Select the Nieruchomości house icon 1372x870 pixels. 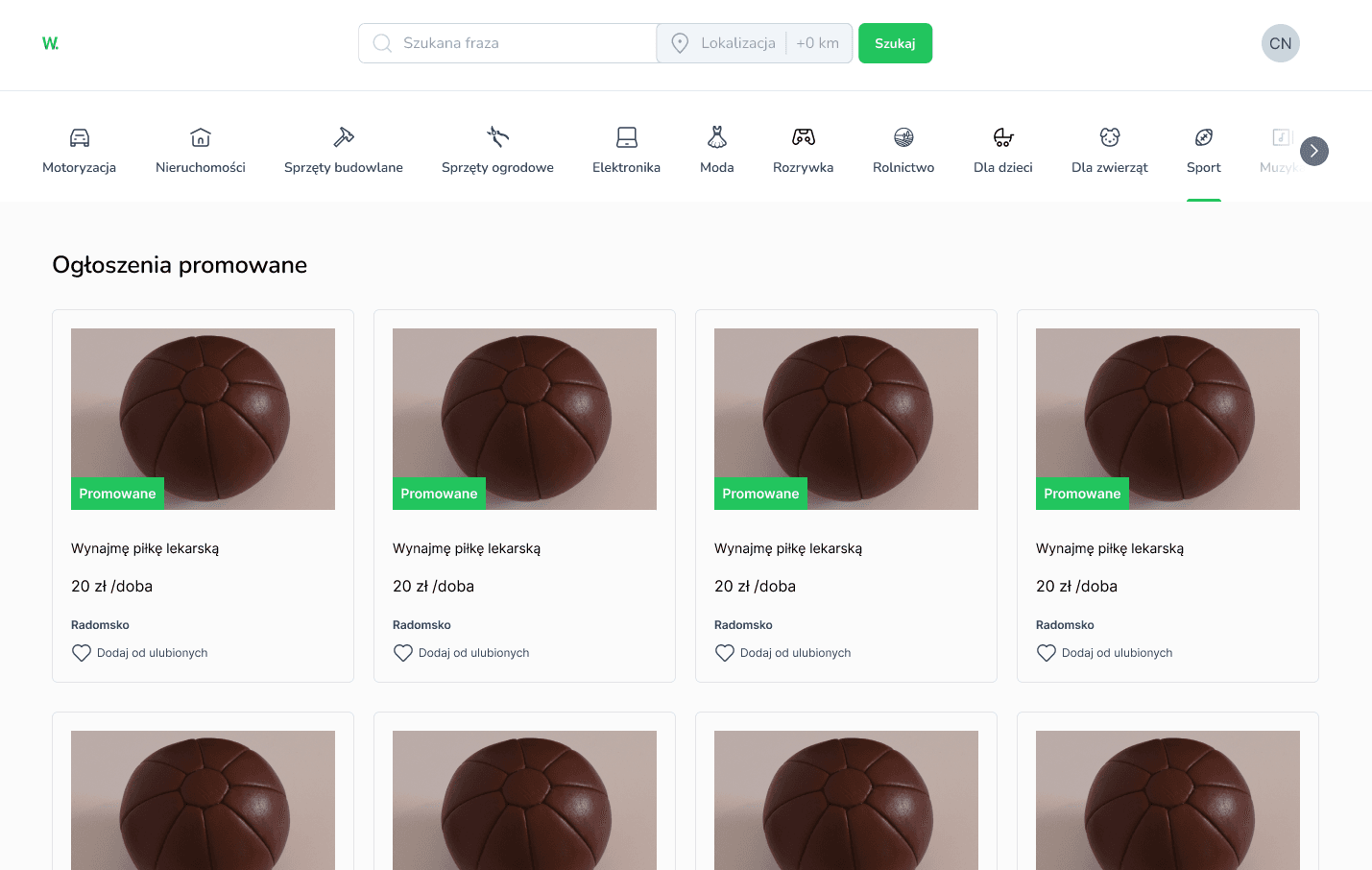pyautogui.click(x=201, y=137)
